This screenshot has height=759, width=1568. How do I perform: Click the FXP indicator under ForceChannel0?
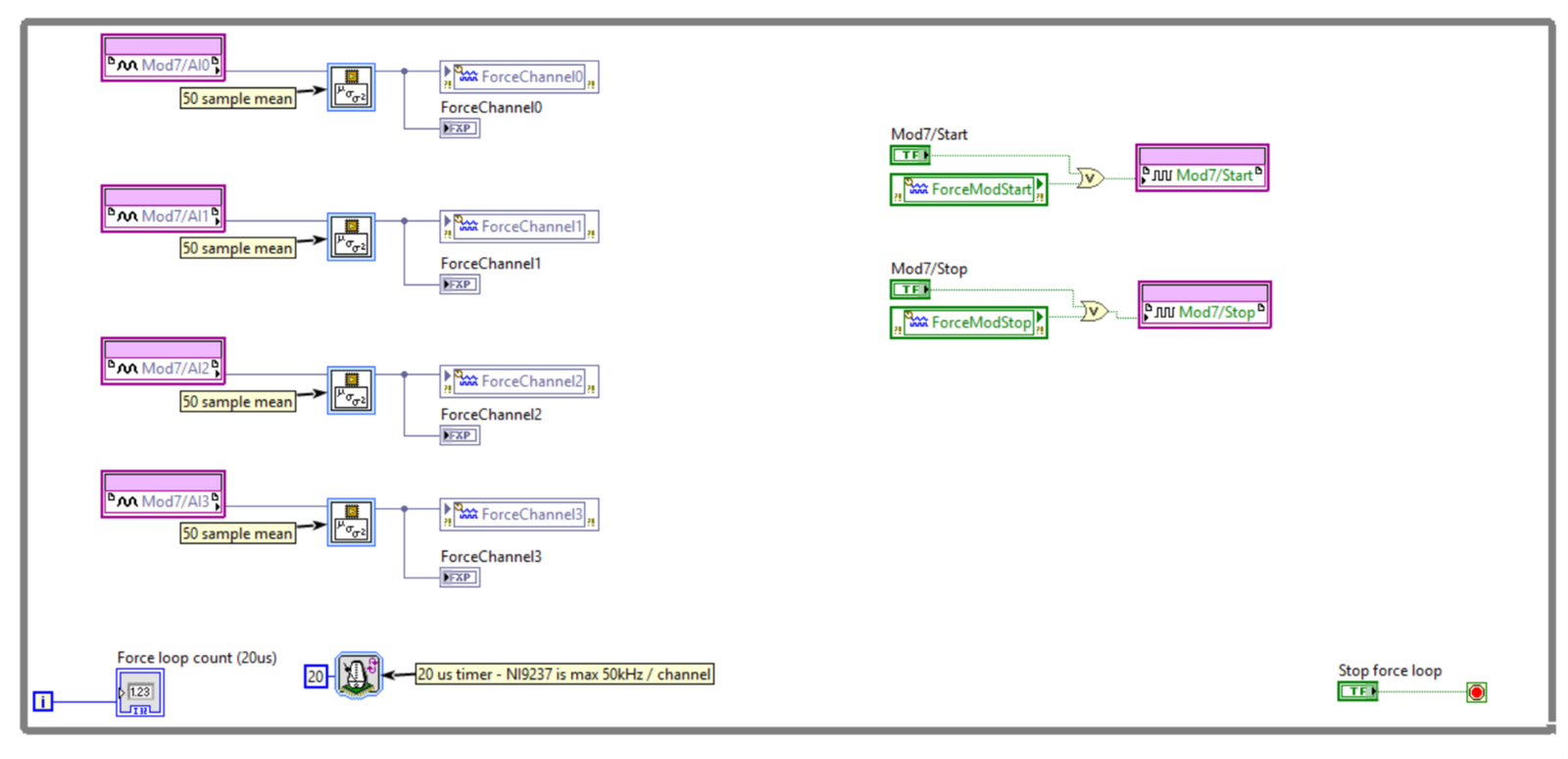pos(460,128)
